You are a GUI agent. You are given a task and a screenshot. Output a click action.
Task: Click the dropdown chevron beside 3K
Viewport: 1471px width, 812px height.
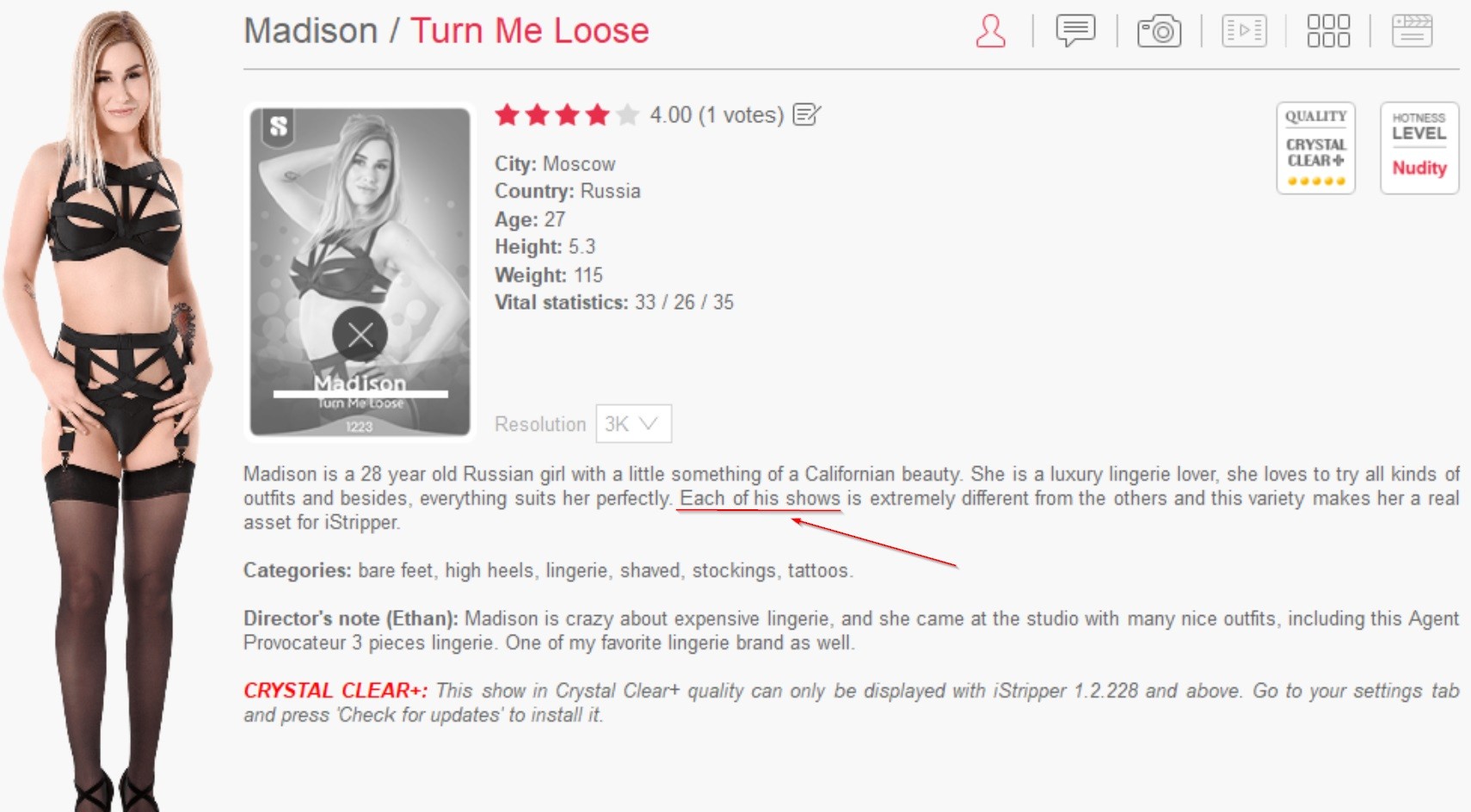point(649,424)
